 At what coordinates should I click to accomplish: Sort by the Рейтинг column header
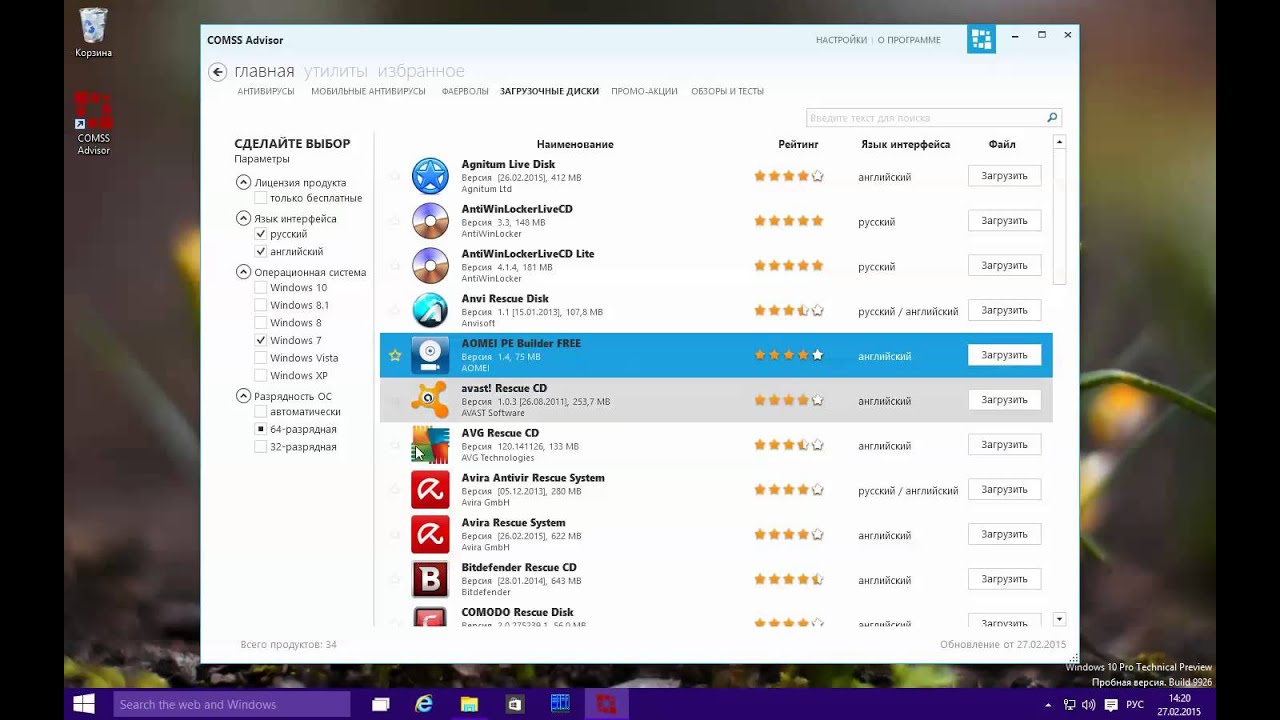point(798,144)
